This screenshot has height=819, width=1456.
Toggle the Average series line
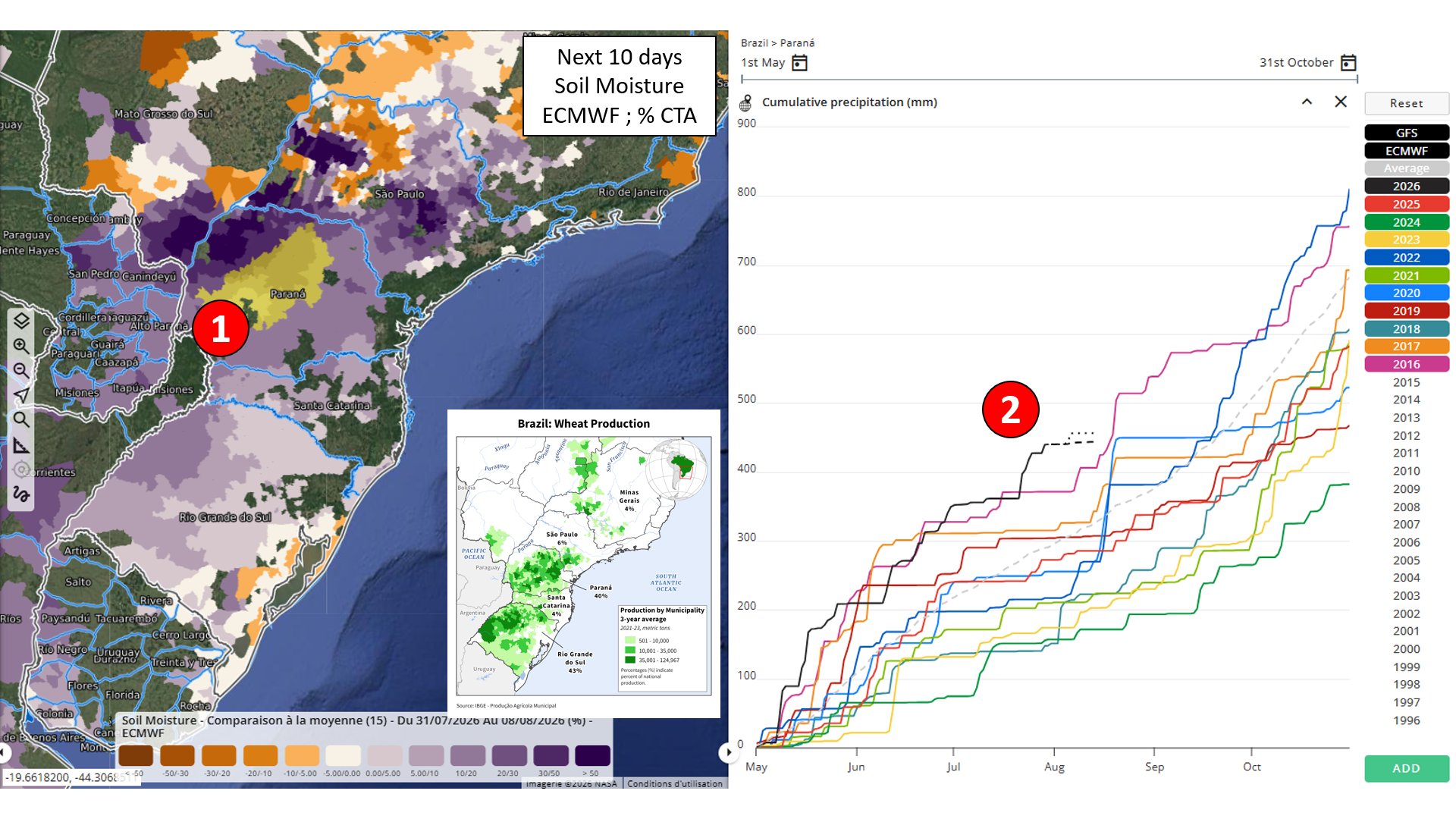(x=1407, y=168)
